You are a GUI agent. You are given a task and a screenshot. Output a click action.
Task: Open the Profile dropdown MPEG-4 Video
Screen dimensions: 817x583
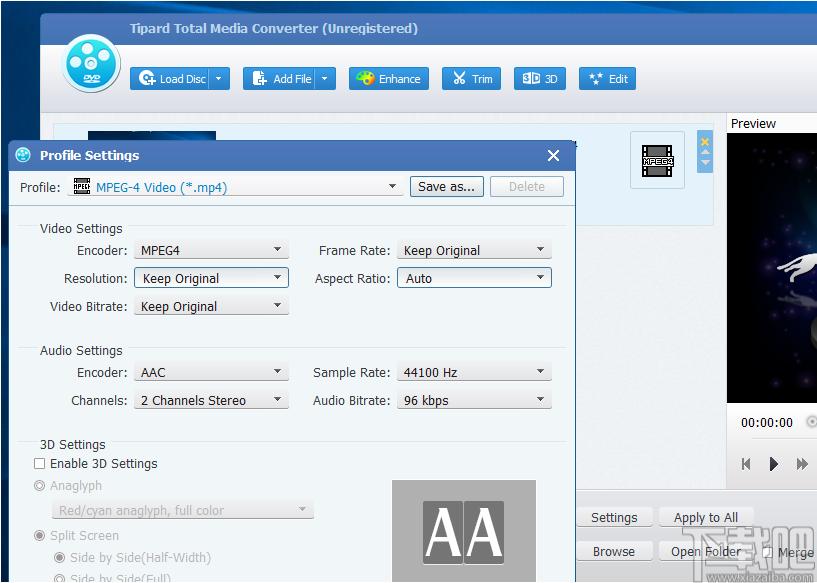point(235,187)
